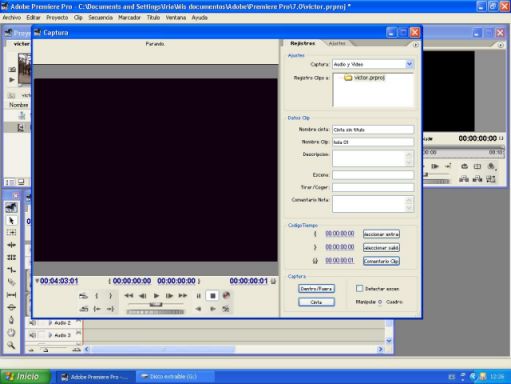Click the Comentario Clip button

point(381,261)
